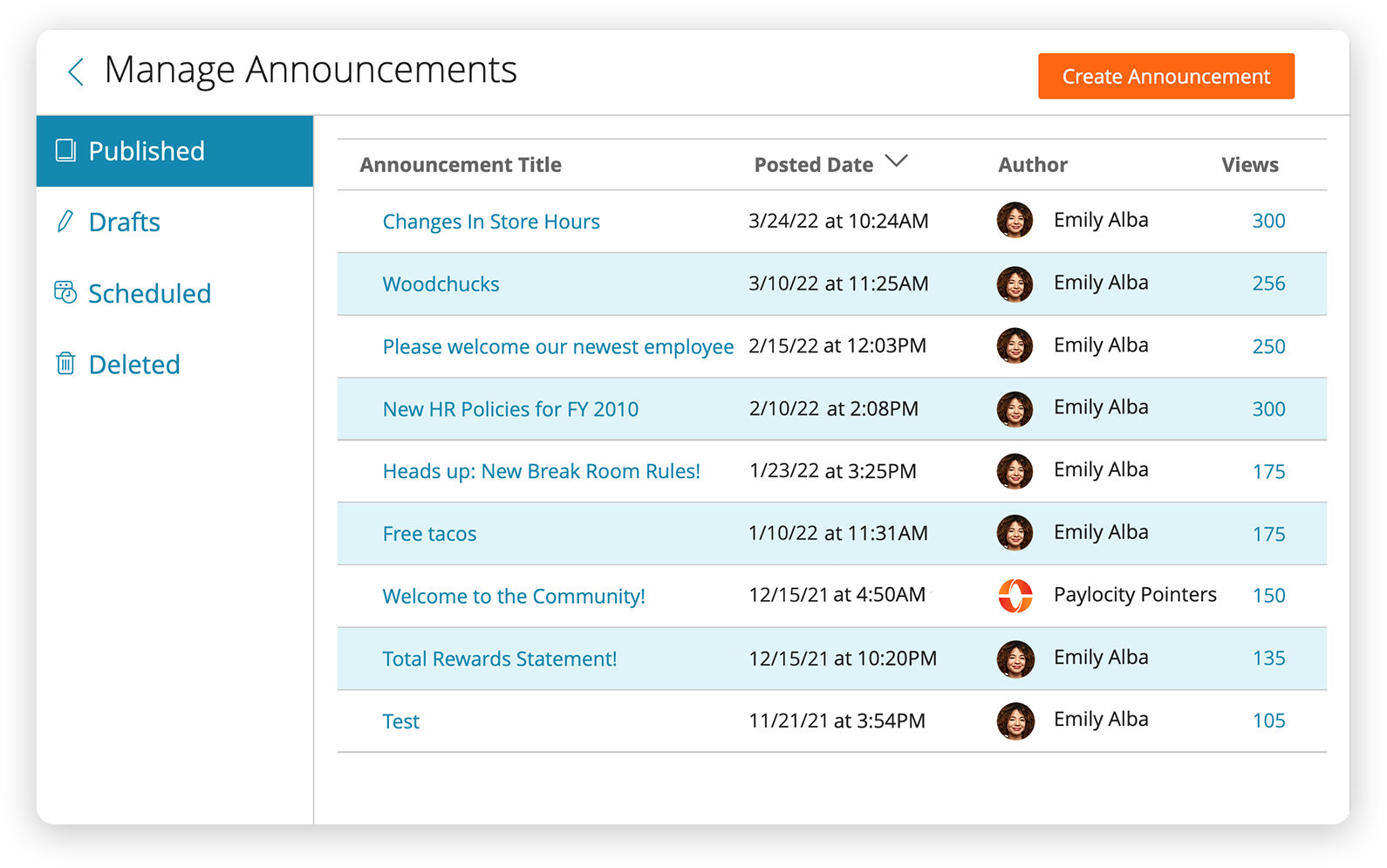Switch to the Drafts tab
This screenshot has height=868, width=1387.
point(125,222)
